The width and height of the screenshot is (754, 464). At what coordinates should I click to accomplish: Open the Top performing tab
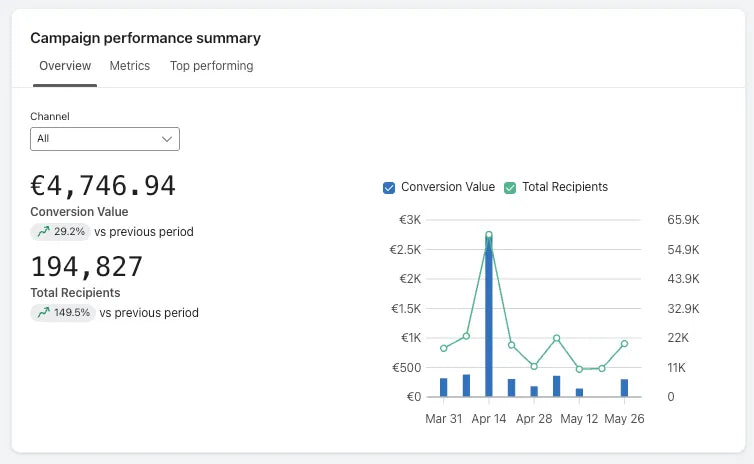pos(211,66)
